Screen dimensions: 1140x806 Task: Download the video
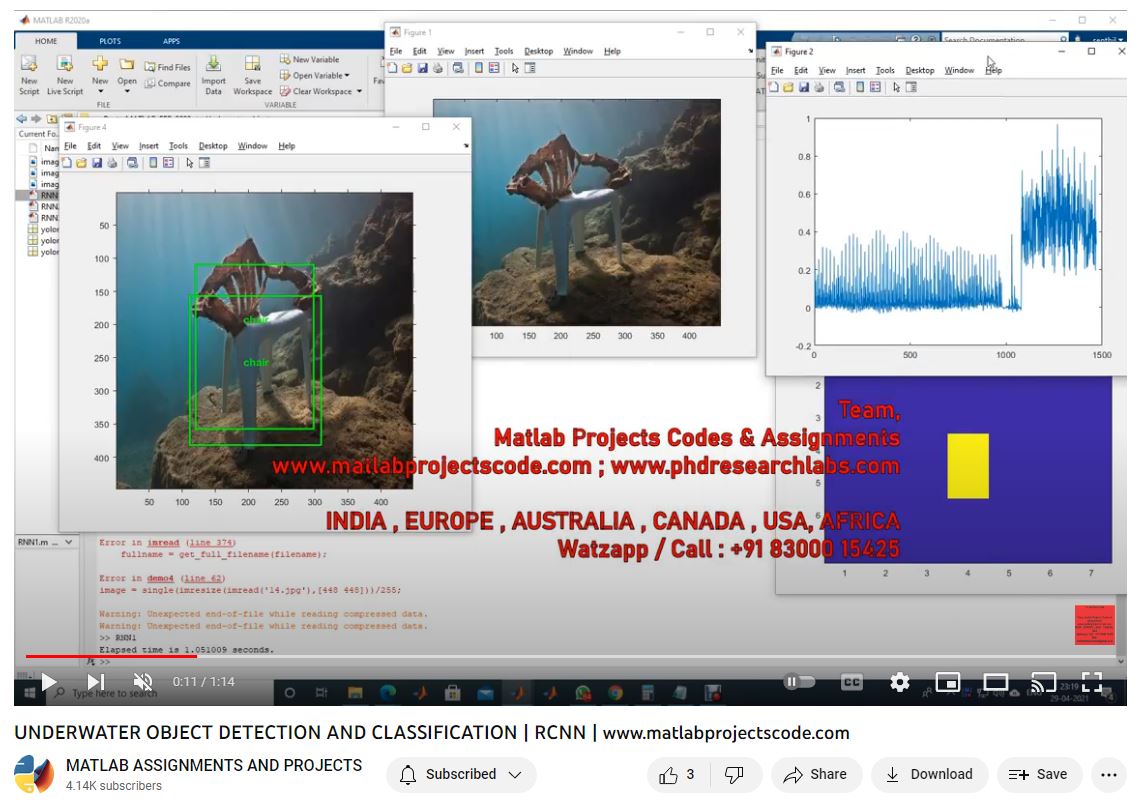(929, 775)
